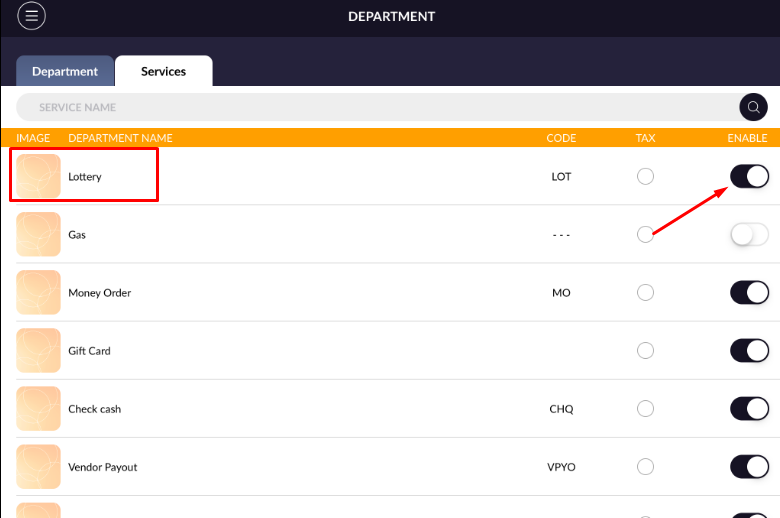
Task: Click the Check cash image icon
Action: [38, 409]
